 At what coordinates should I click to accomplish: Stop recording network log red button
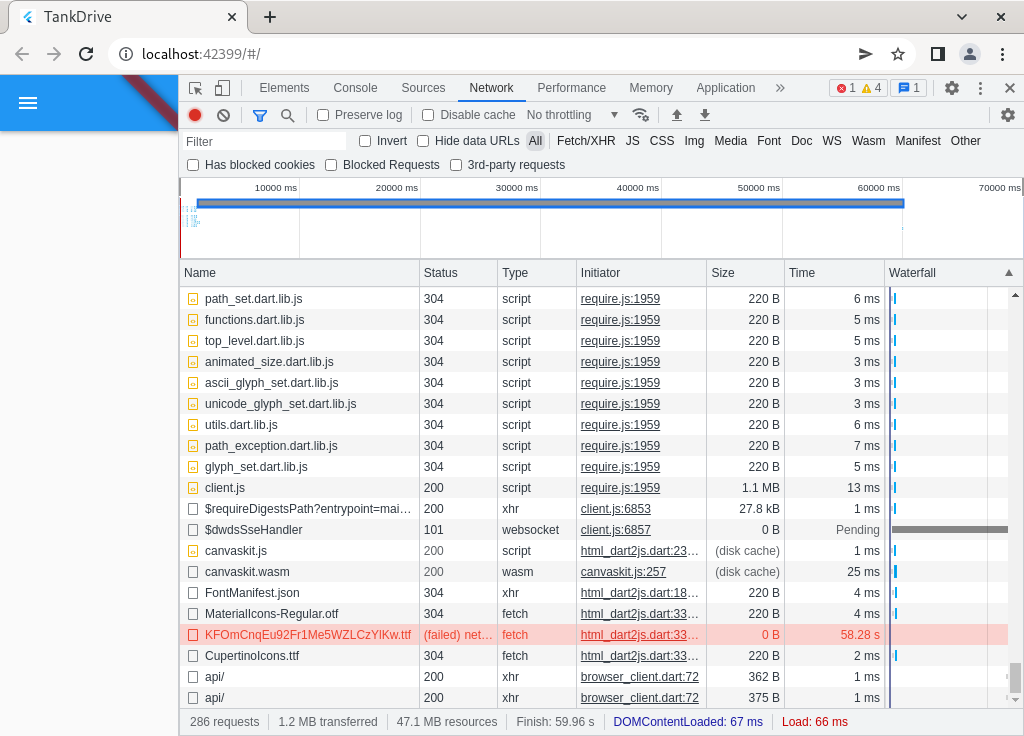point(195,115)
